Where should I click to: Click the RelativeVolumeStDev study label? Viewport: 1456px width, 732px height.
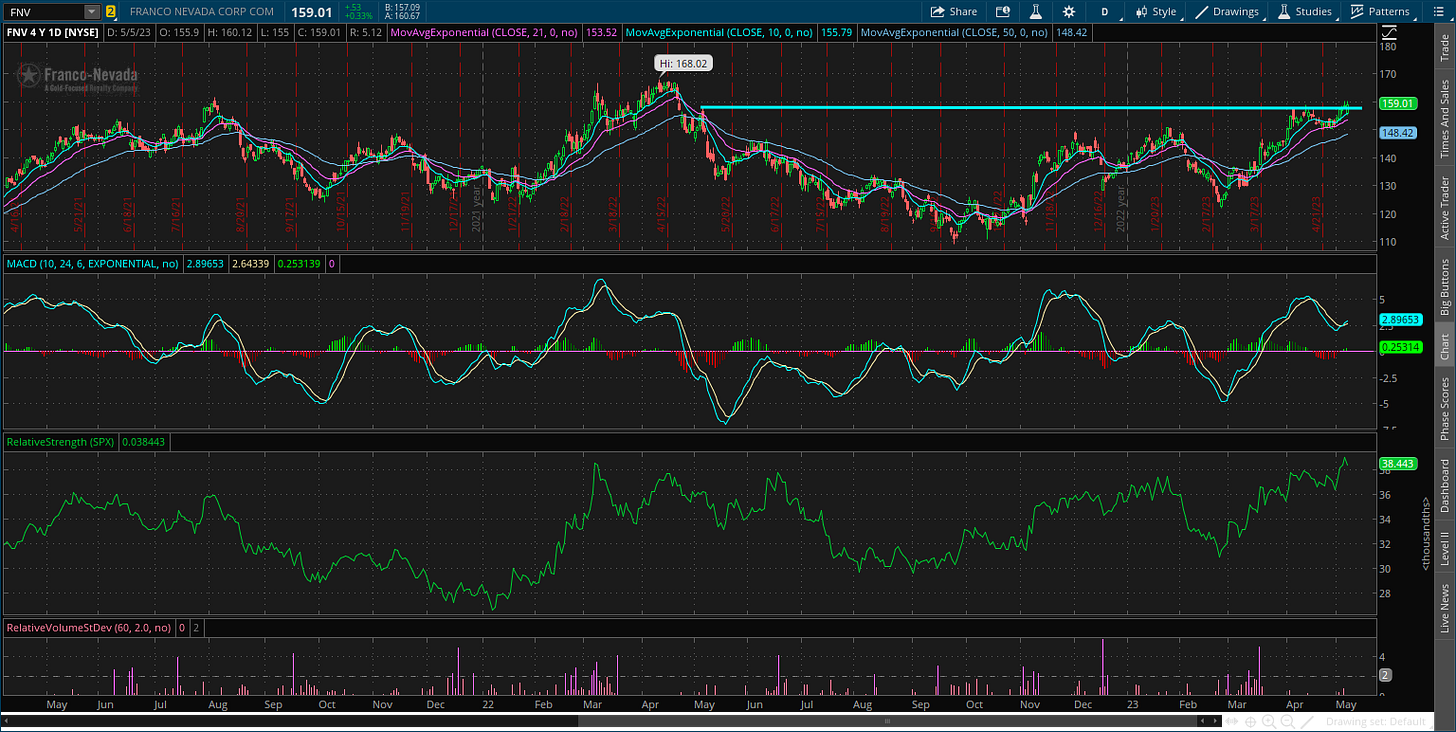(x=88, y=628)
